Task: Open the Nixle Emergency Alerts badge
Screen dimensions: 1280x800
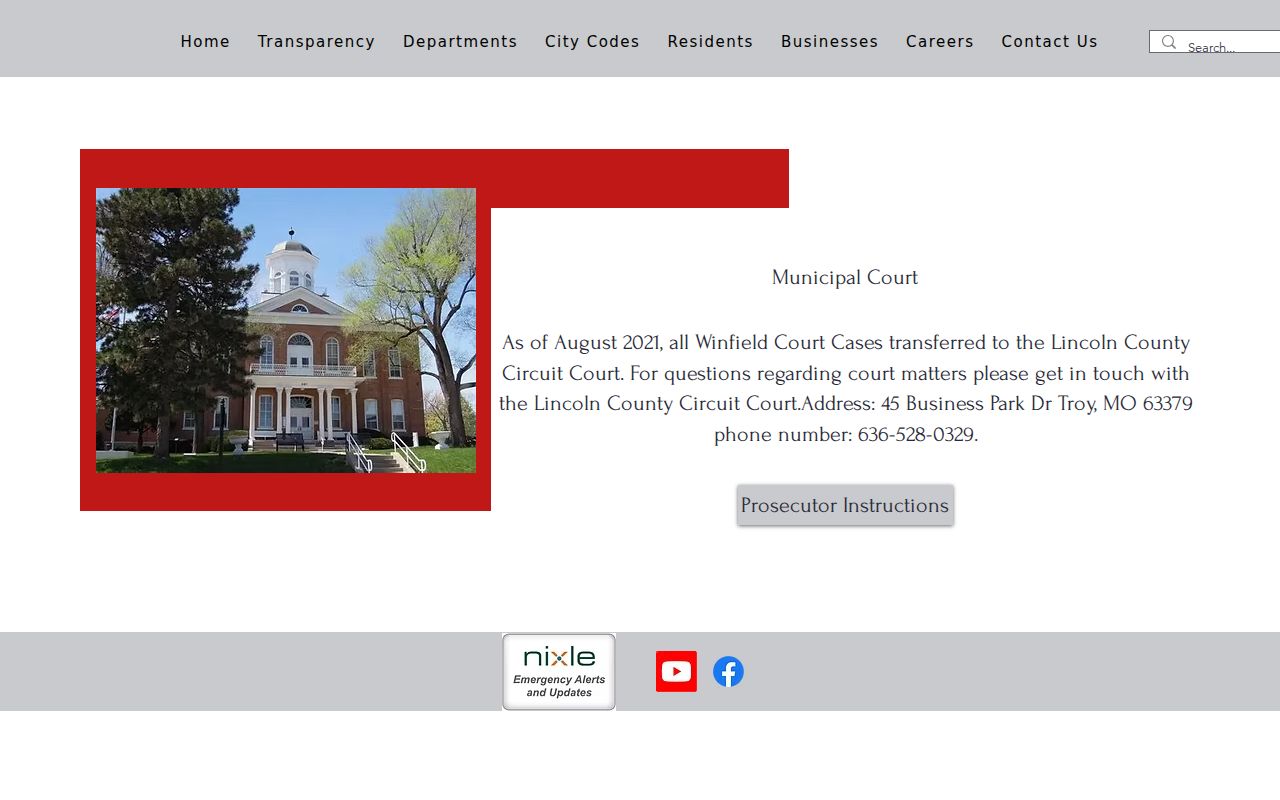Action: tap(559, 672)
